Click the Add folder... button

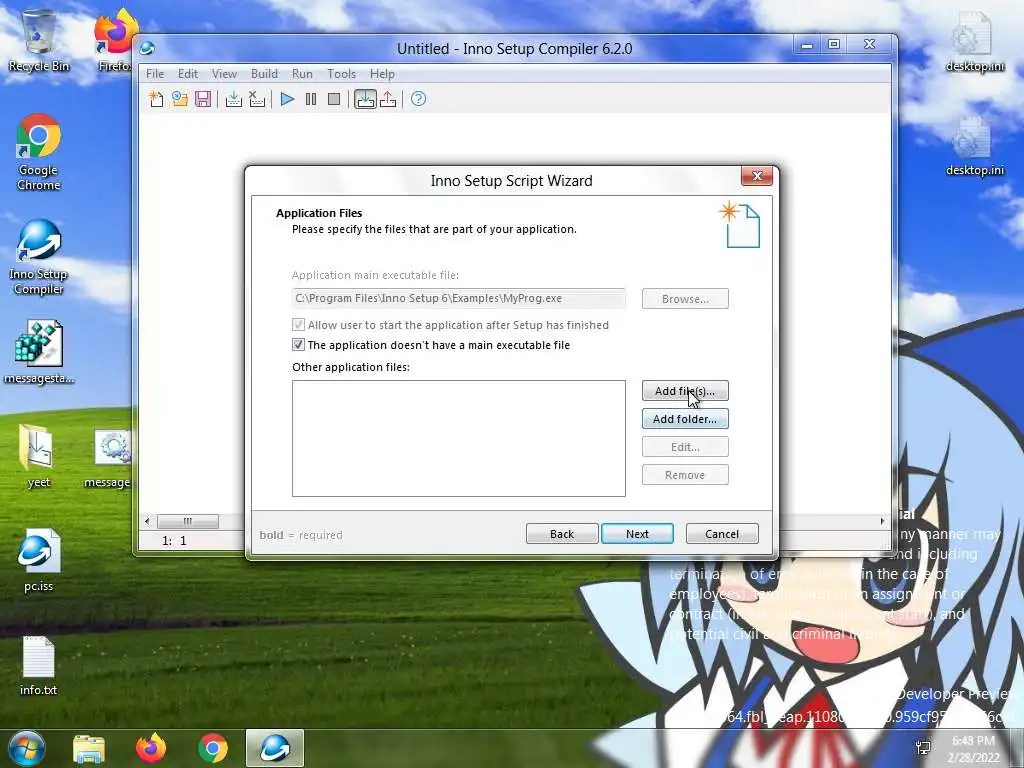[685, 419]
